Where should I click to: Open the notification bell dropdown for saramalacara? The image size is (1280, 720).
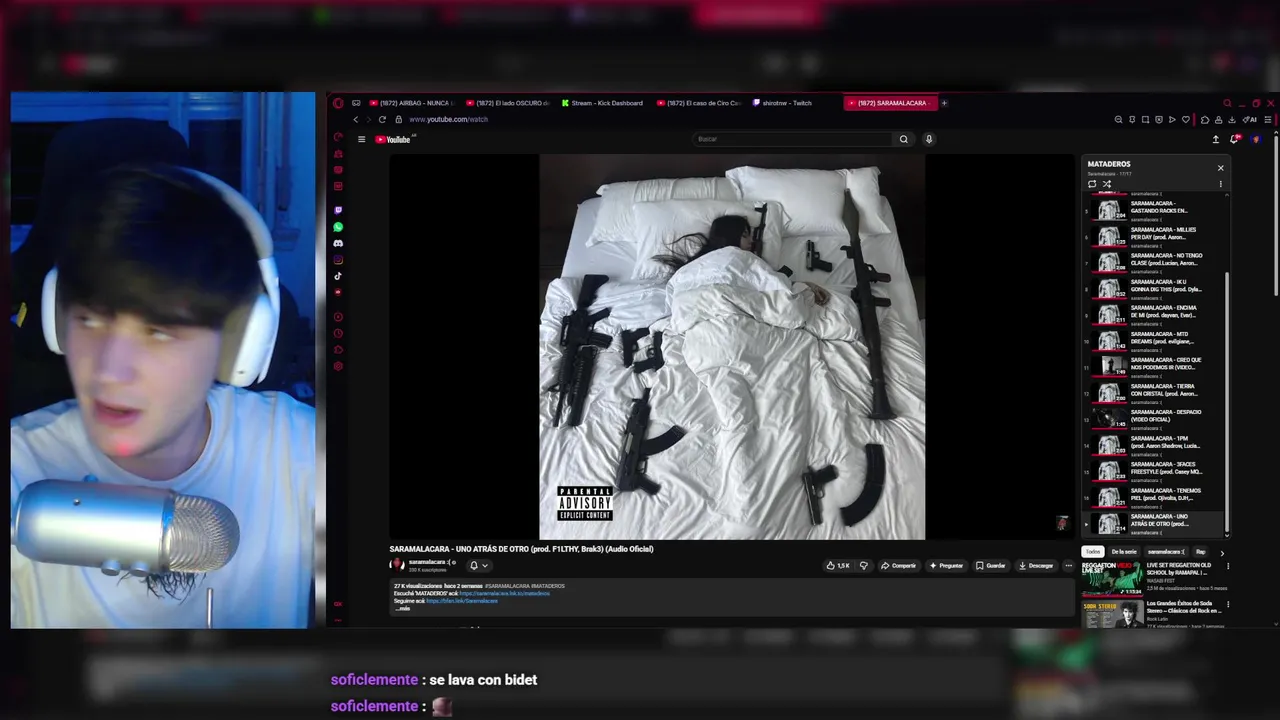(478, 565)
